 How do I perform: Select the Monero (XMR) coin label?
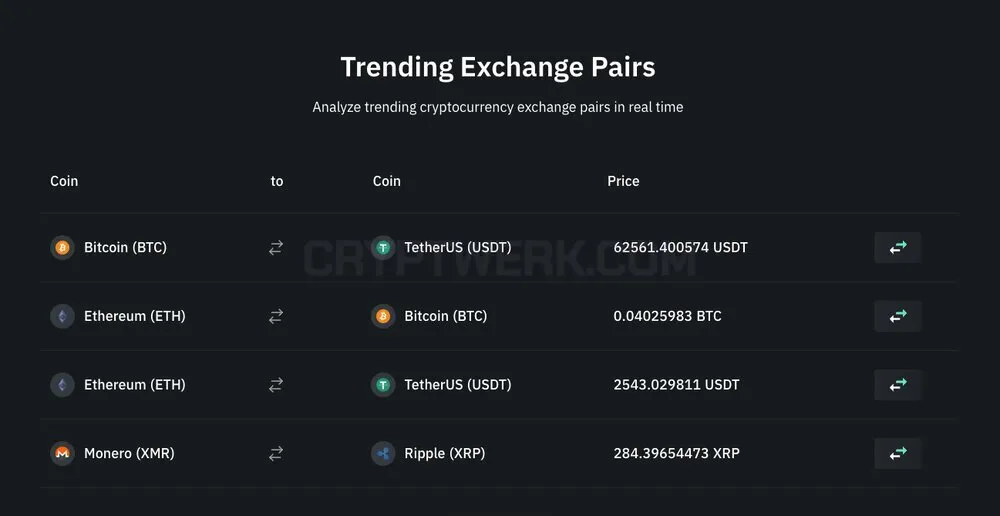pos(129,453)
